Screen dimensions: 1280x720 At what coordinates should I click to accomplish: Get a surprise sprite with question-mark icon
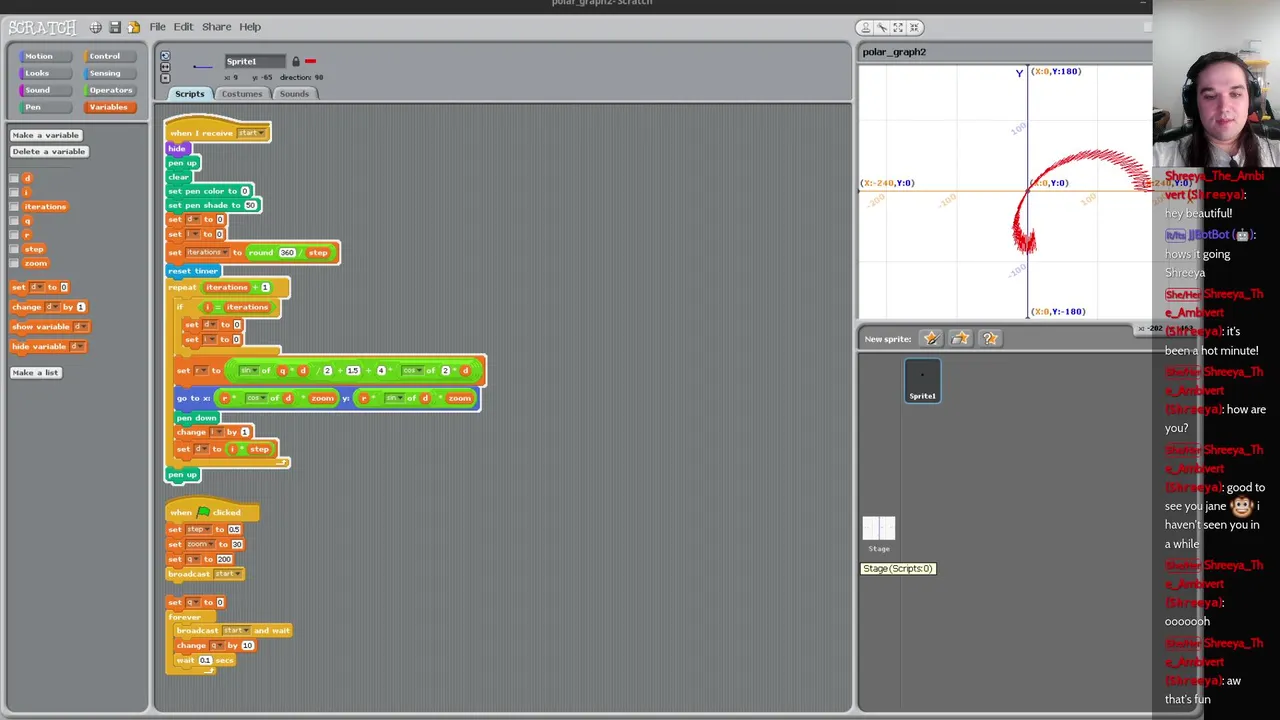tap(989, 338)
